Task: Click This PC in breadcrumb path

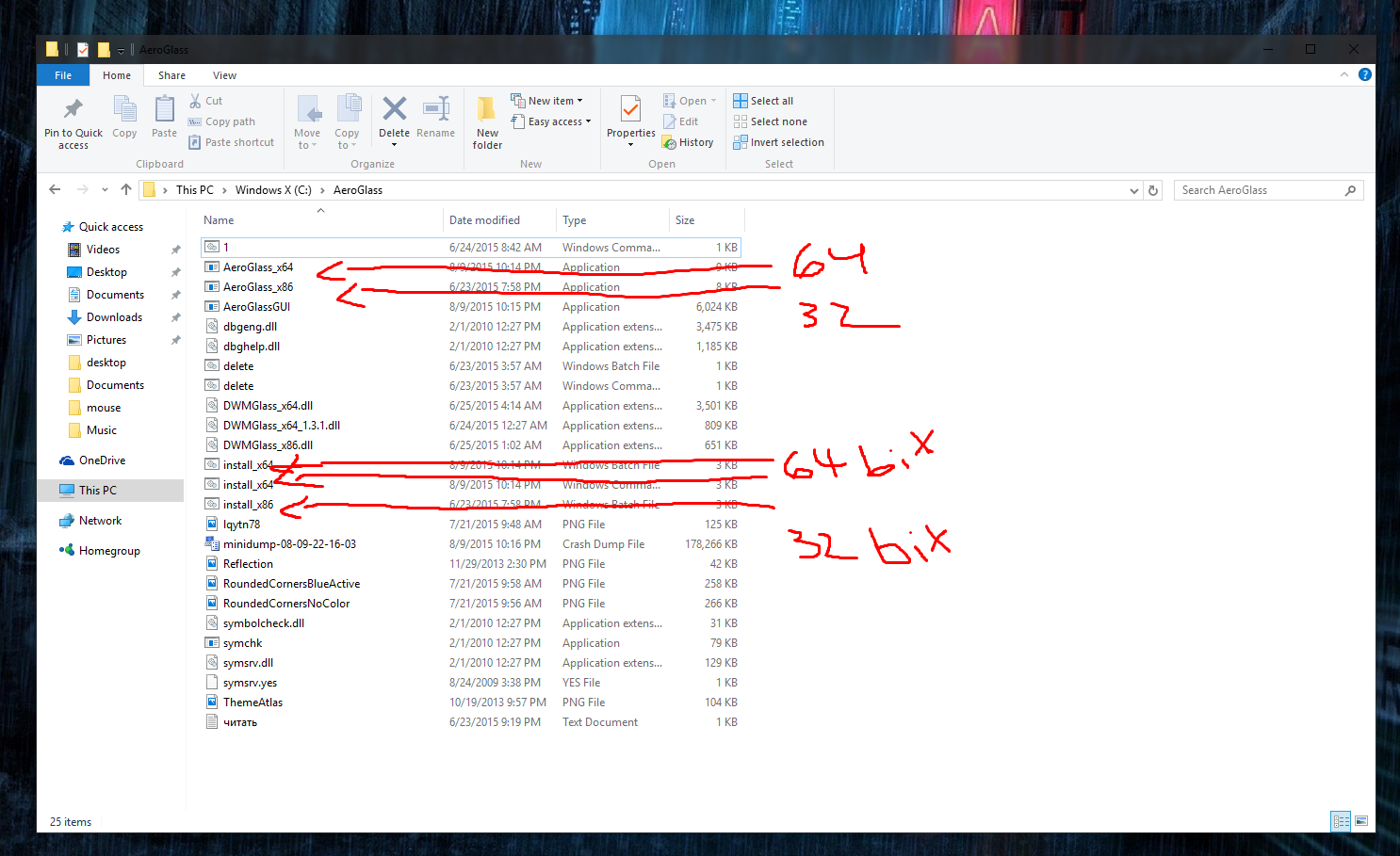Action: click(195, 190)
